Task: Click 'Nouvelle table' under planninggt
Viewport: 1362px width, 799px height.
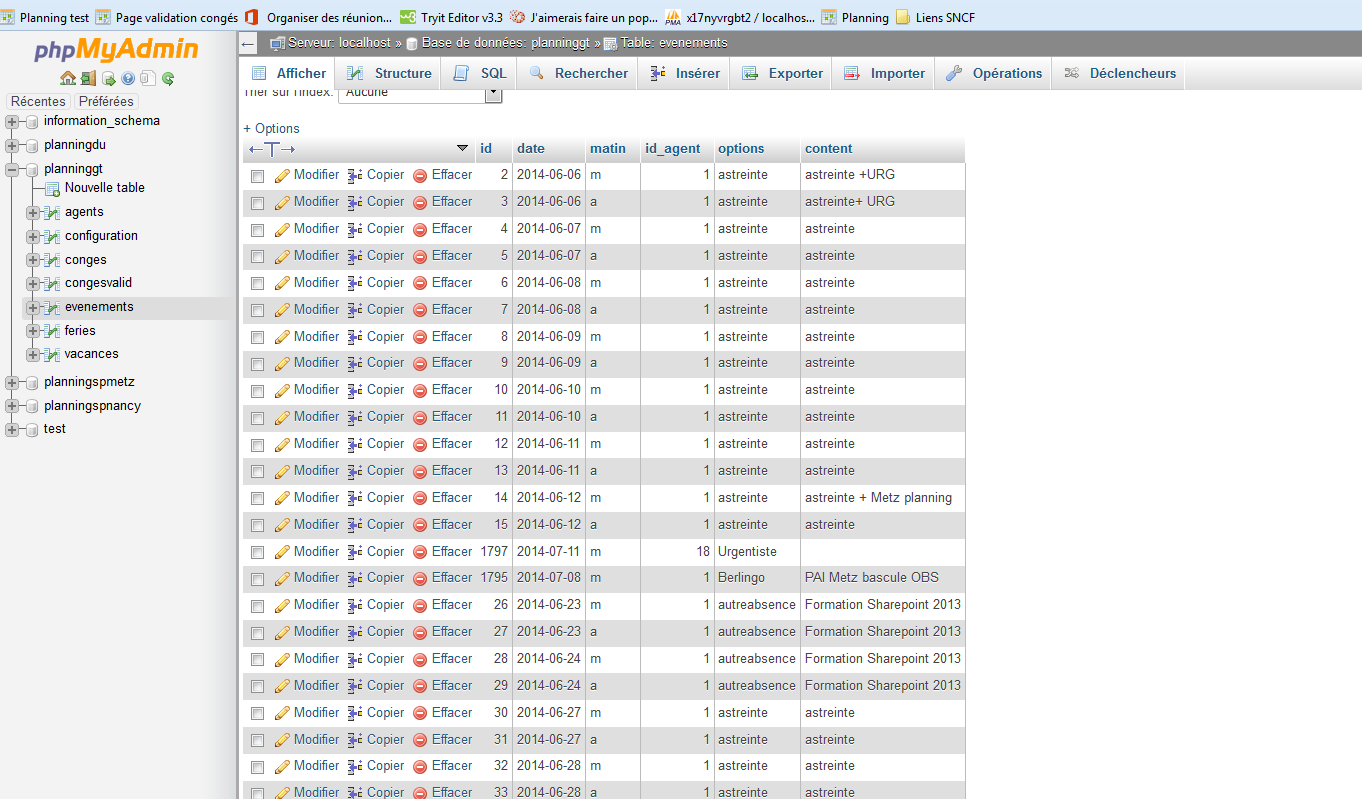Action: (x=106, y=187)
